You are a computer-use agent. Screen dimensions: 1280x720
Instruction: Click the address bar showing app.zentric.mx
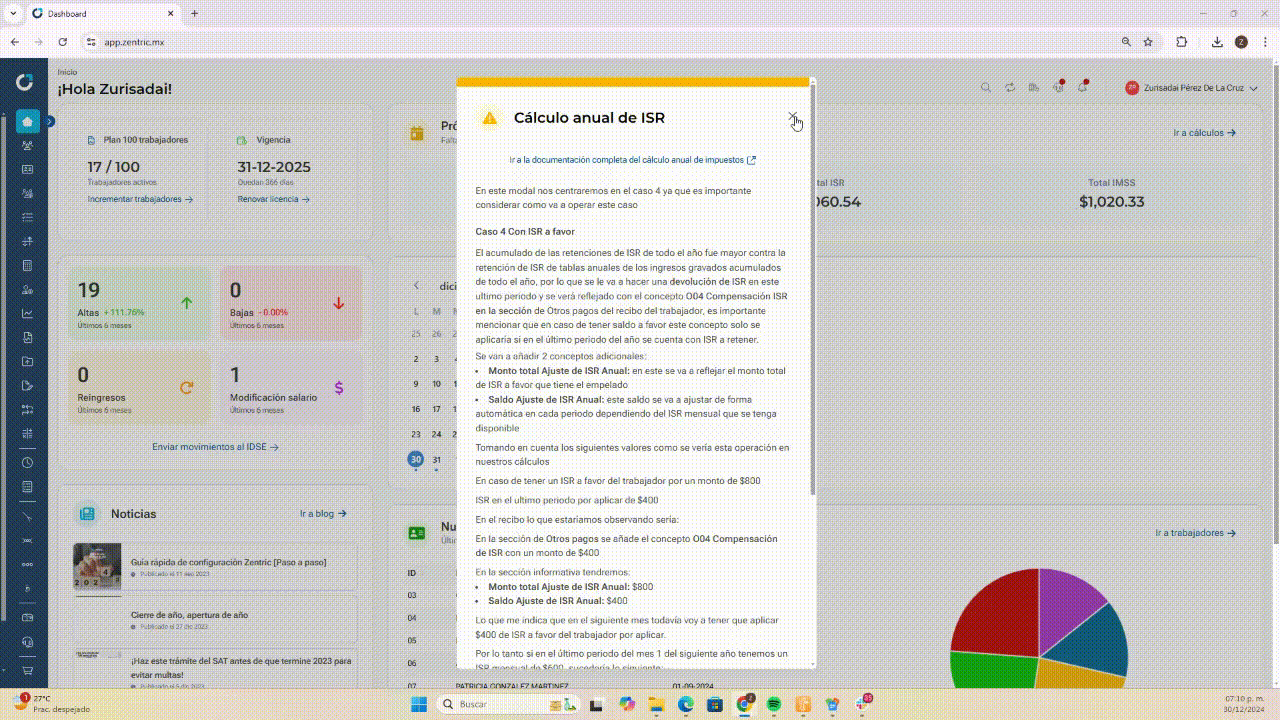pos(600,42)
